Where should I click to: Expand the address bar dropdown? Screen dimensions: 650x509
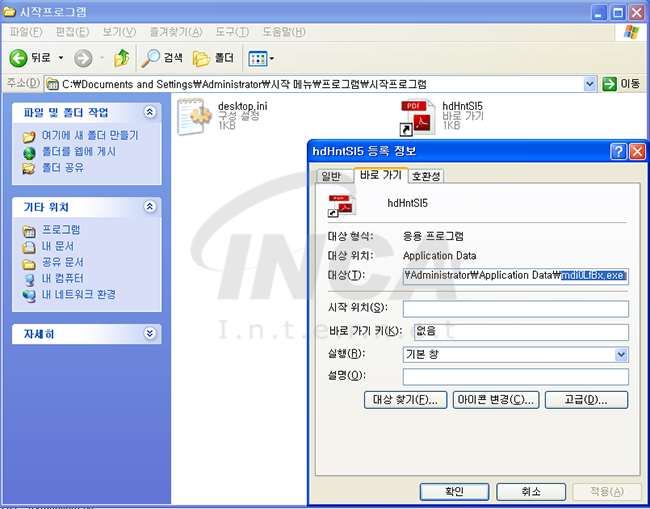tap(589, 84)
